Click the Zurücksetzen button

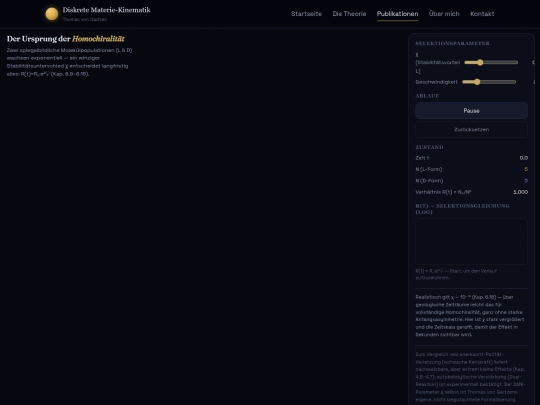[471, 129]
